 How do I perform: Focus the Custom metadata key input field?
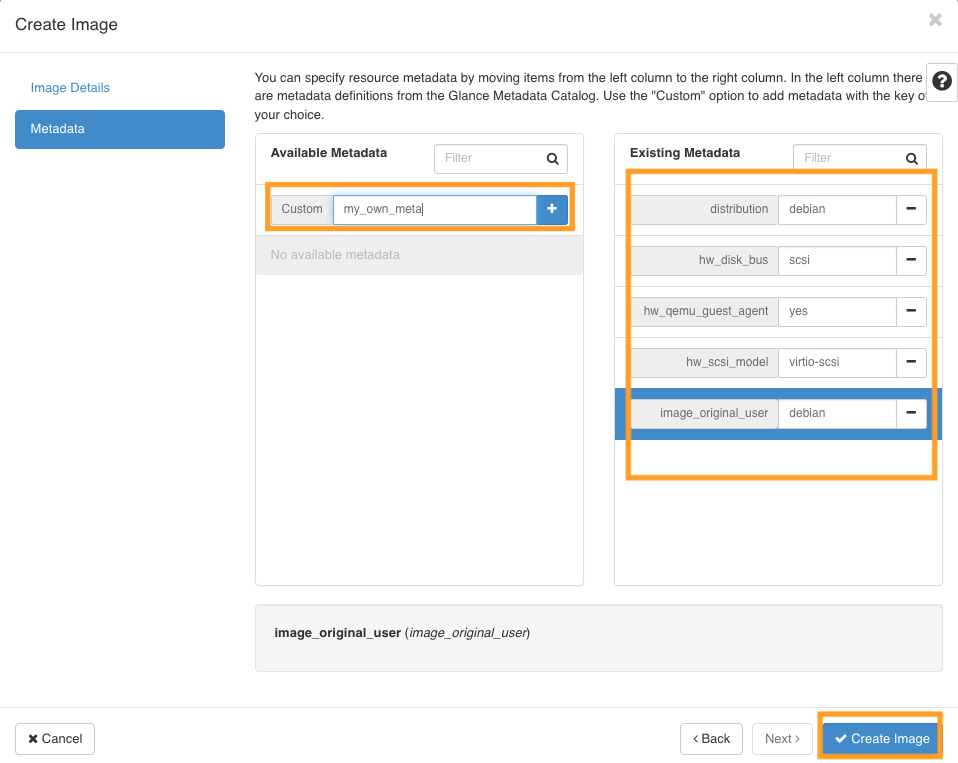tap(434, 209)
